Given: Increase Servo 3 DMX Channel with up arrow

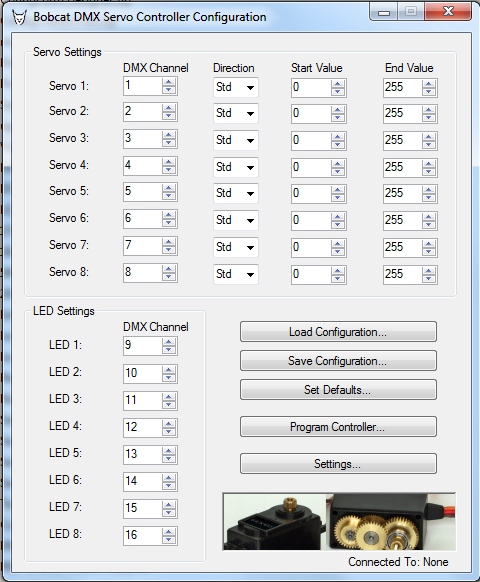Looking at the screenshot, I should point(169,135).
